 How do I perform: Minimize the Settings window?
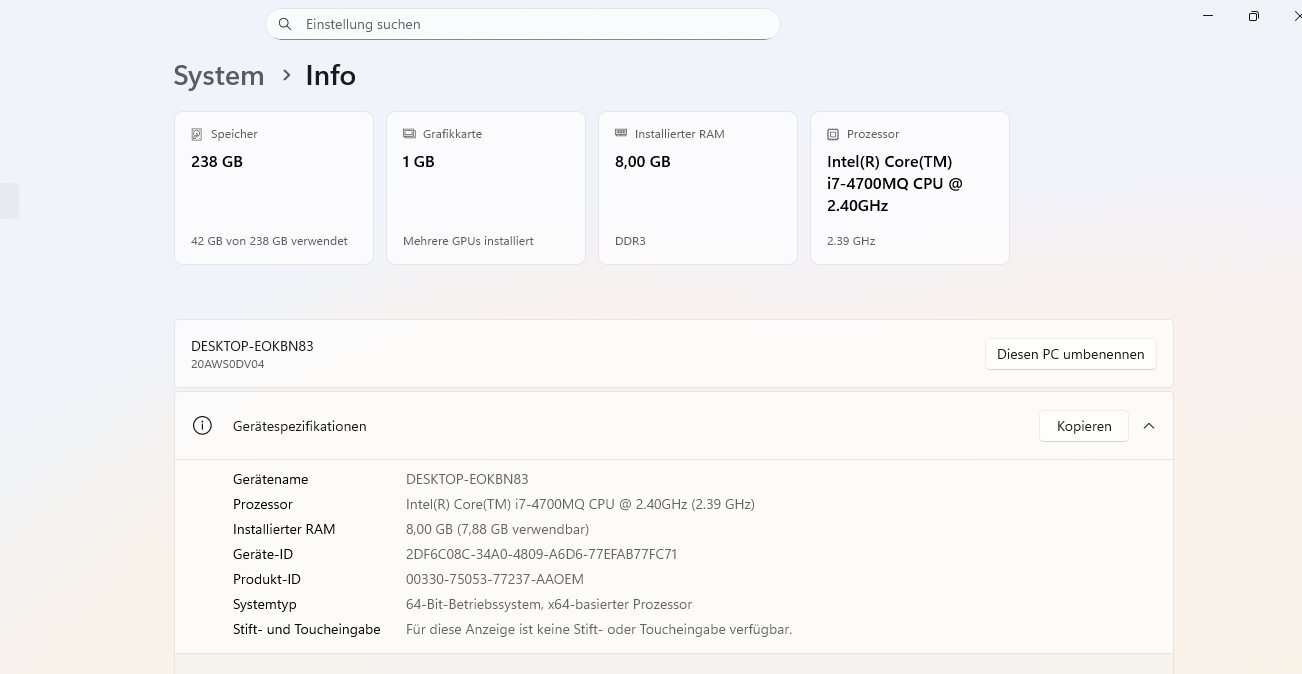coord(1209,16)
